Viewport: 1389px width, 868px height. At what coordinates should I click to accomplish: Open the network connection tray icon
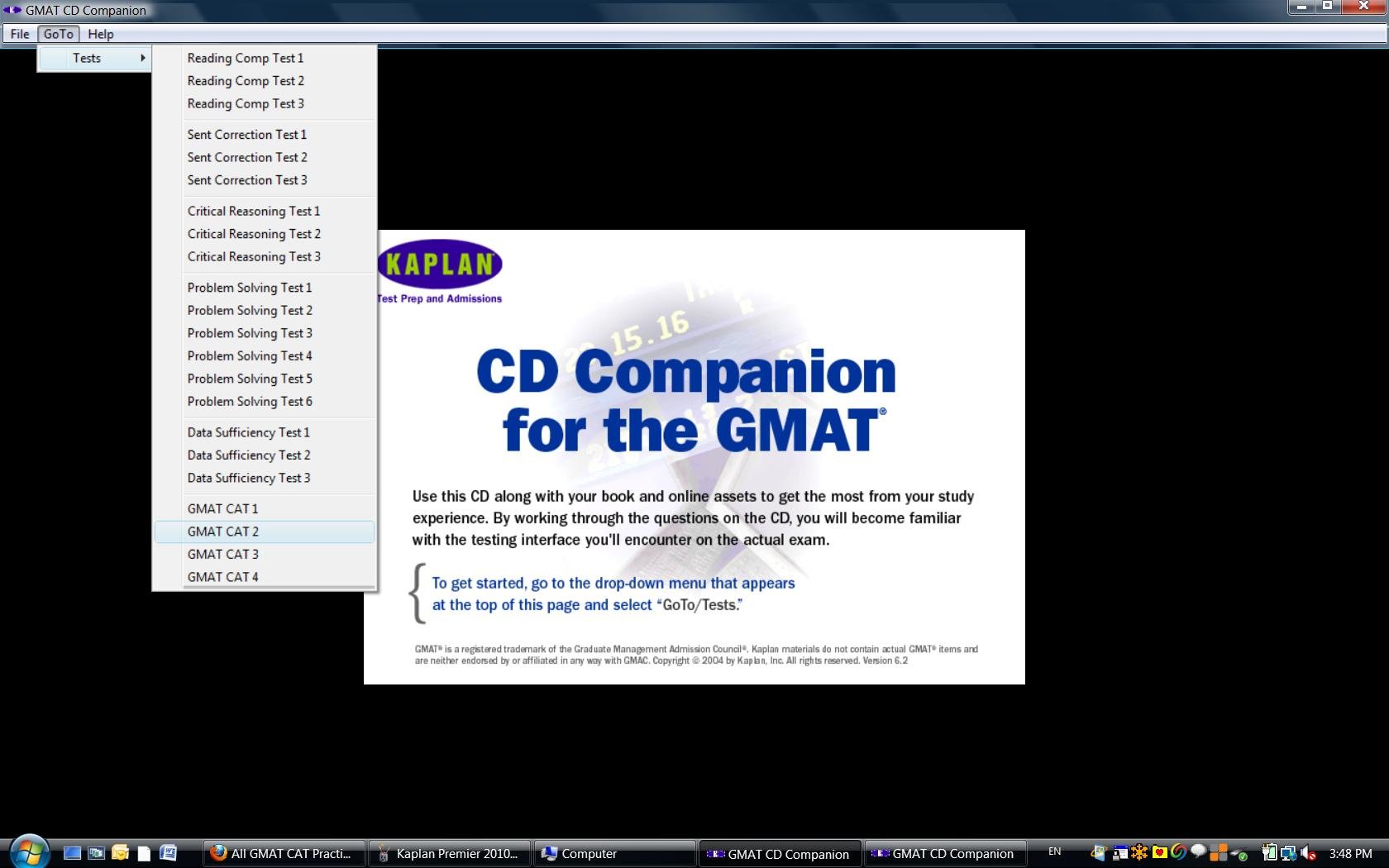(x=1289, y=853)
